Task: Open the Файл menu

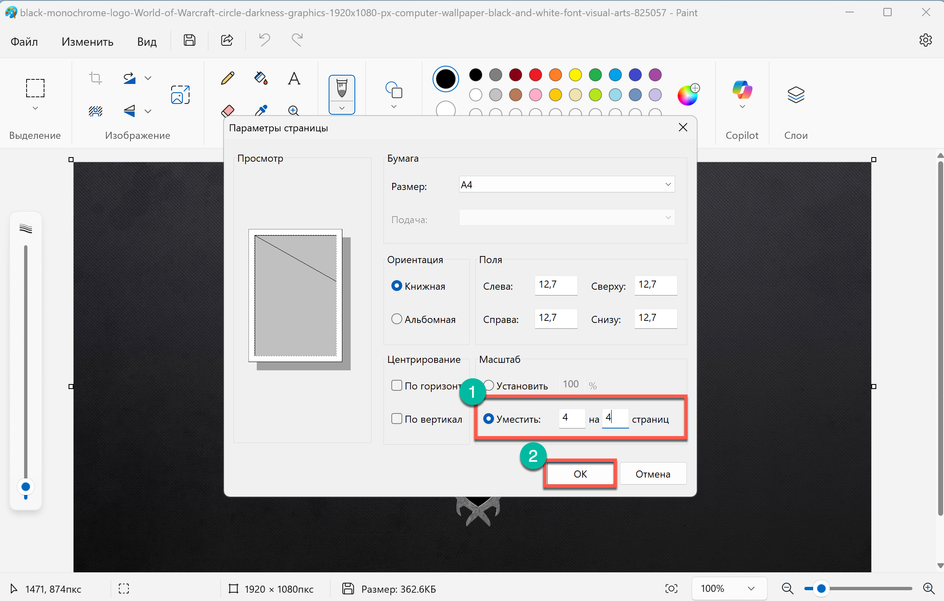Action: pyautogui.click(x=25, y=42)
